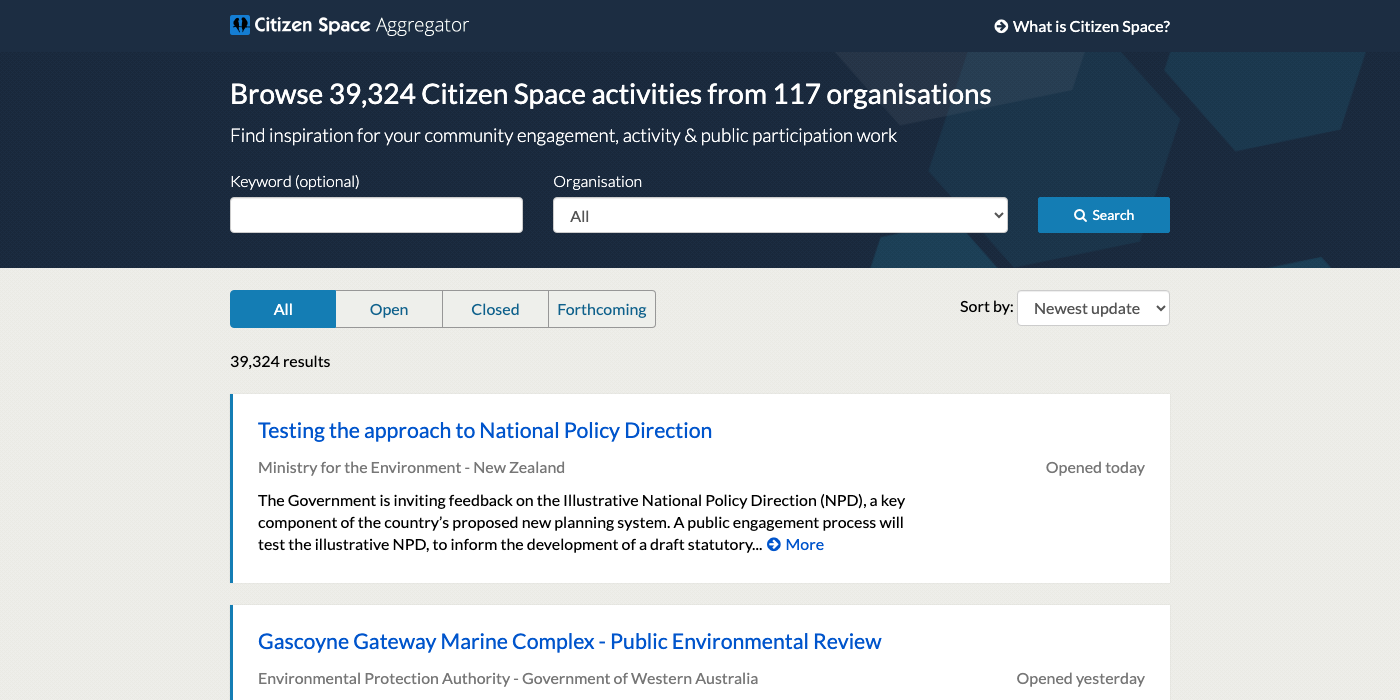This screenshot has width=1400, height=700.
Task: Click the arrow icon beside What is Citizen Space
Action: pos(1001,27)
